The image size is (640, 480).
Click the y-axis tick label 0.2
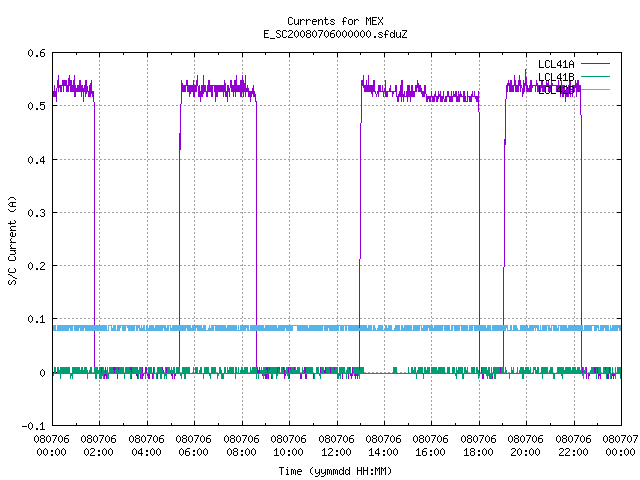[x=36, y=266]
